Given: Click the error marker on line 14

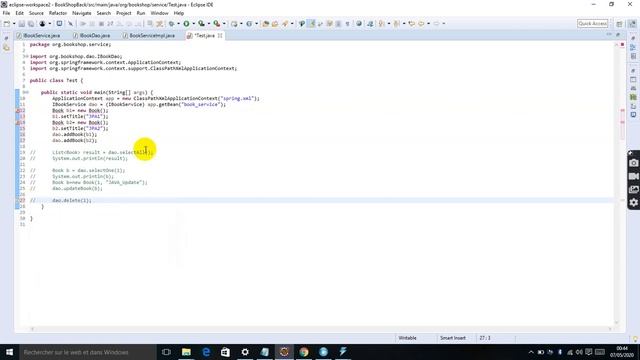Looking at the screenshot, I should (x=18, y=122).
